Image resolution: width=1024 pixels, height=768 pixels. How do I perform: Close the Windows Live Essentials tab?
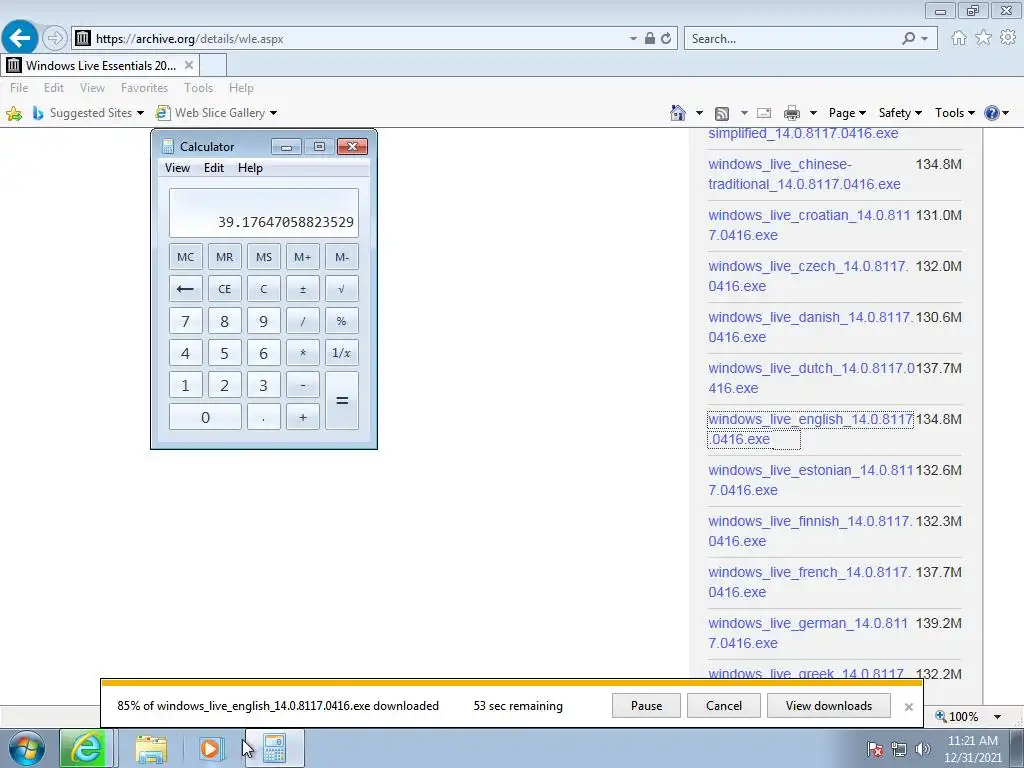point(189,65)
